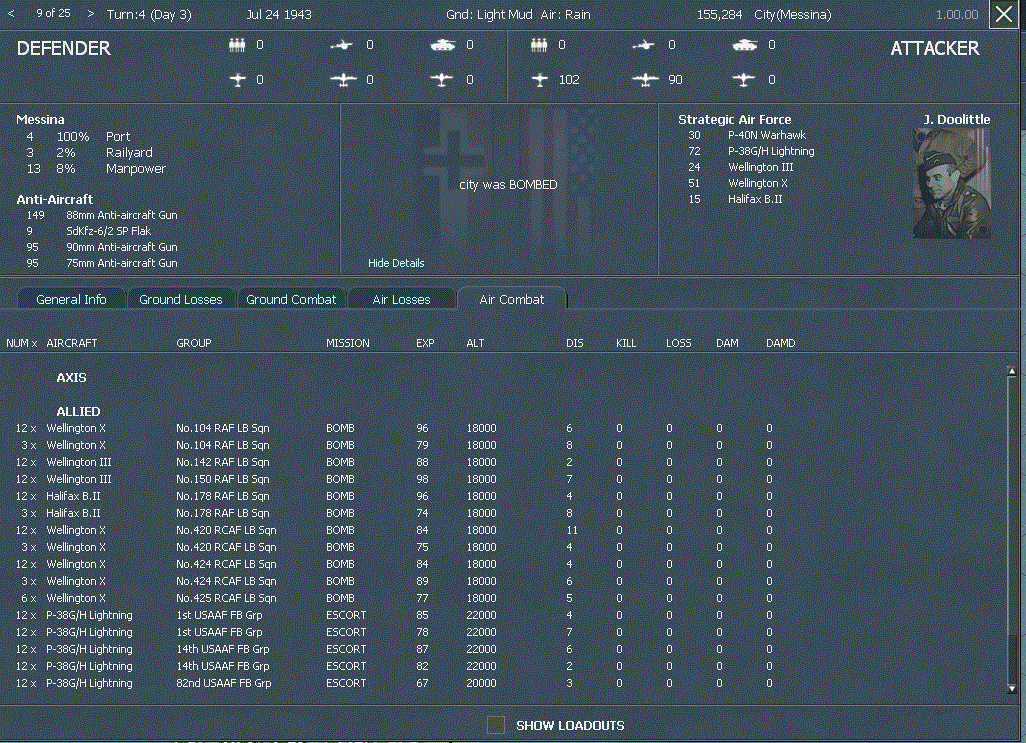Click SdKfz-6/2 SP Flak entry
This screenshot has width=1026, height=743.
(108, 231)
